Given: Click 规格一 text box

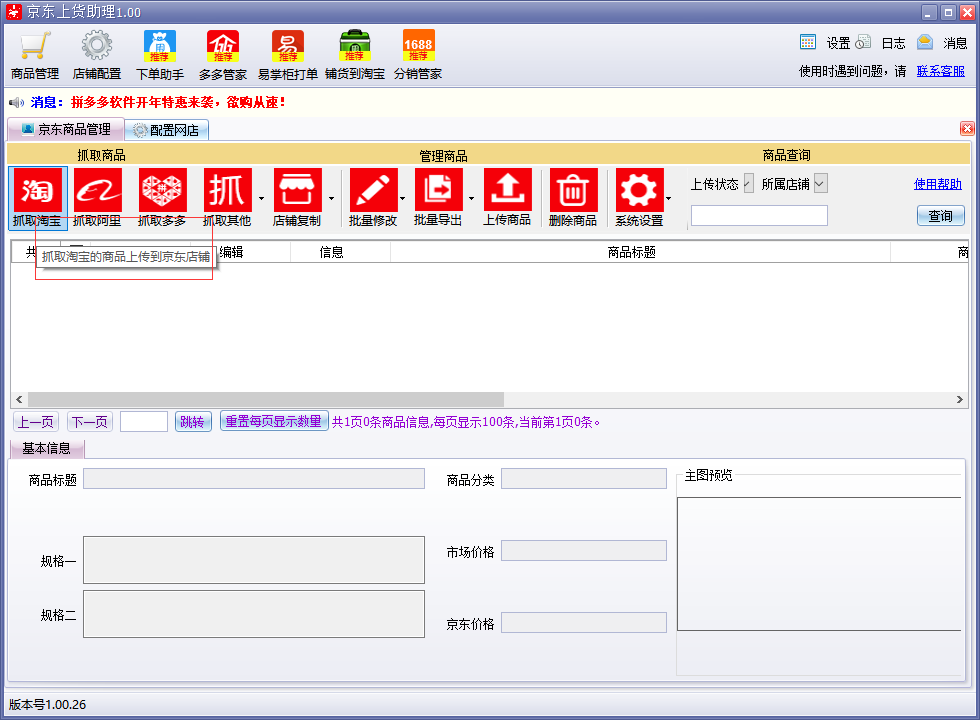Looking at the screenshot, I should pos(254,560).
